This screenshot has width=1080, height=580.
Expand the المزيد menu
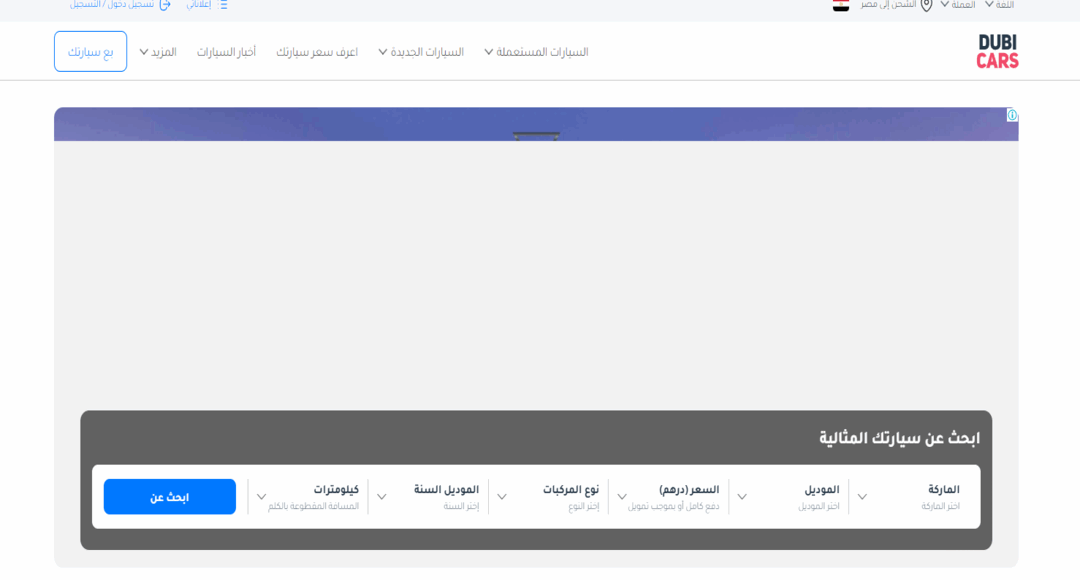pos(160,51)
